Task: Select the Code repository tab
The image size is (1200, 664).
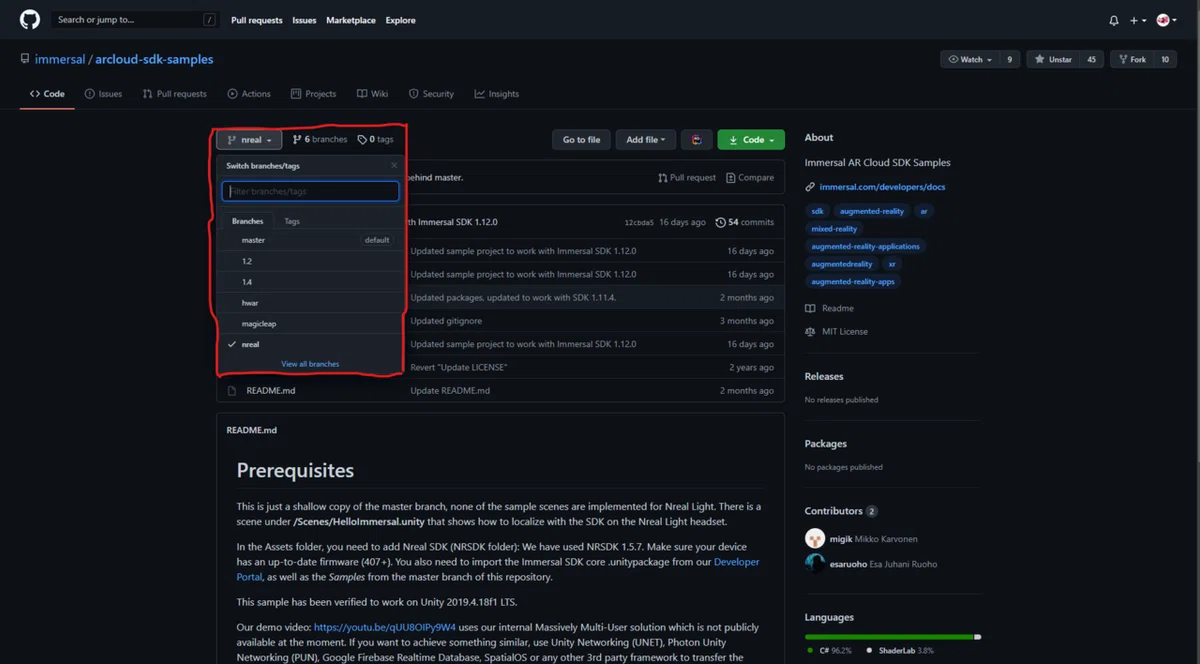Action: click(x=47, y=94)
